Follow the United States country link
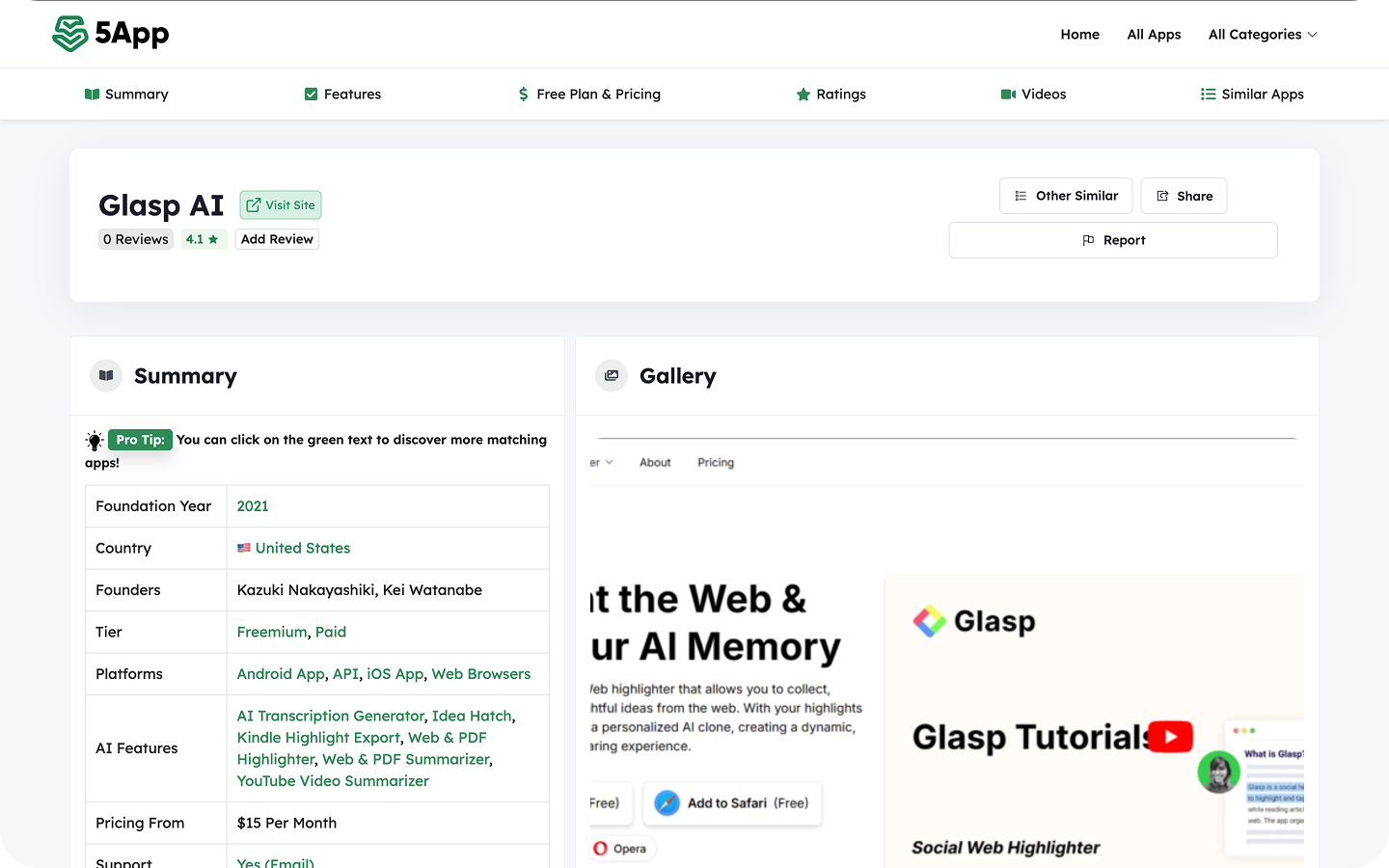The image size is (1389, 868). (x=303, y=548)
